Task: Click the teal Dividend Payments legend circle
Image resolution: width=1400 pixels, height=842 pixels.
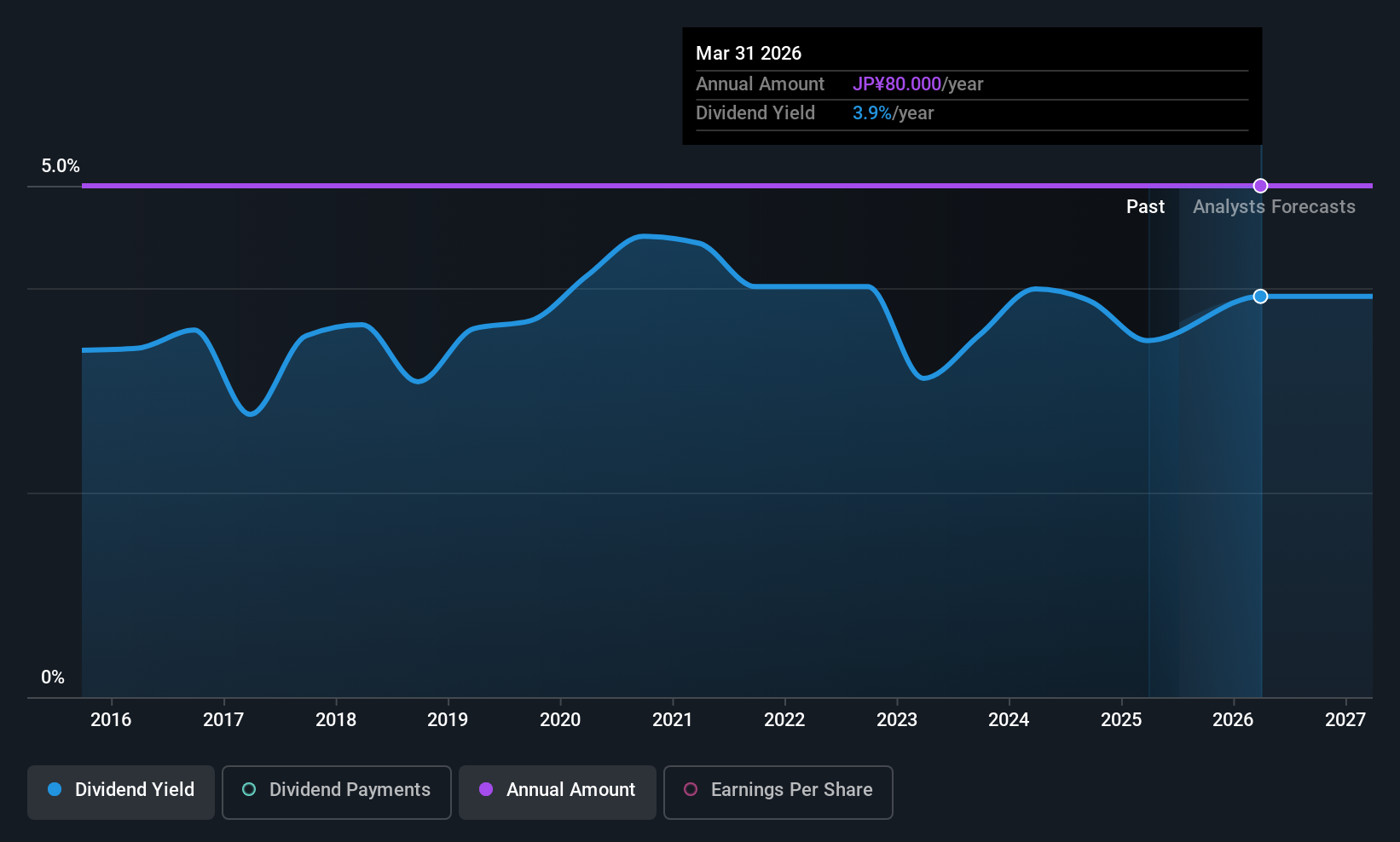Action: pyautogui.click(x=249, y=789)
